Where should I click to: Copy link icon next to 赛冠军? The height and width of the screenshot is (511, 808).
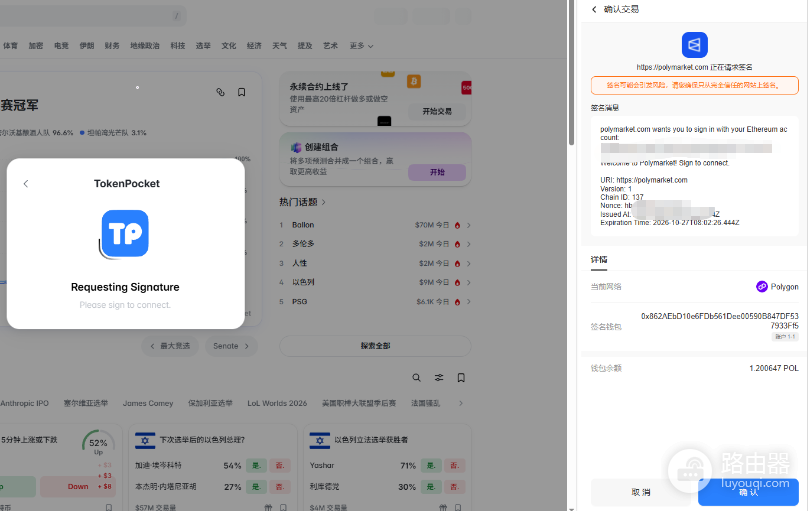pyautogui.click(x=221, y=92)
